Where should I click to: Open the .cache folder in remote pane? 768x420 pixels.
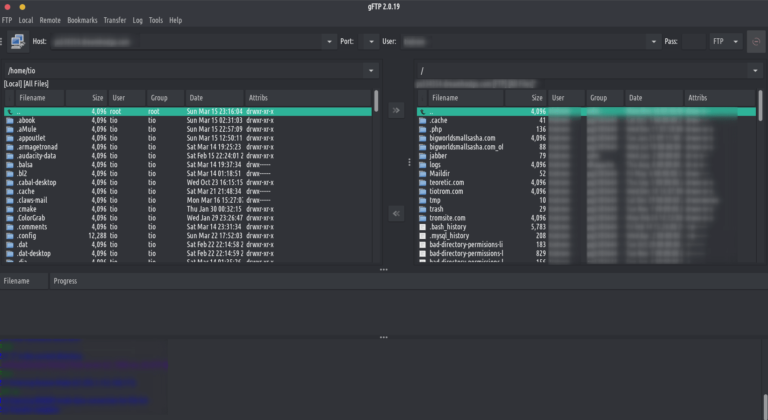point(438,120)
